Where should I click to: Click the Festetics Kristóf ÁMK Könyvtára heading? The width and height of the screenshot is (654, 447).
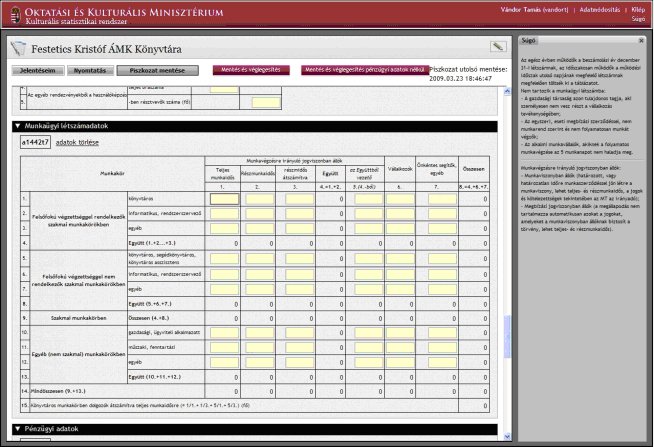(x=106, y=49)
